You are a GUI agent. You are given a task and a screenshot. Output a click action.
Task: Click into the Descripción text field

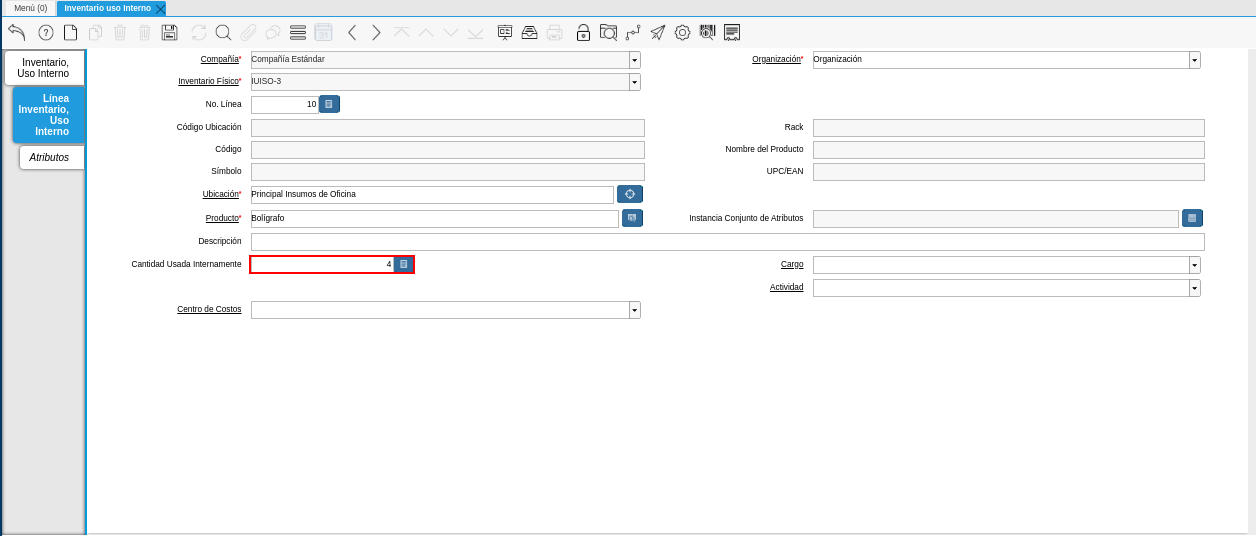(727, 242)
